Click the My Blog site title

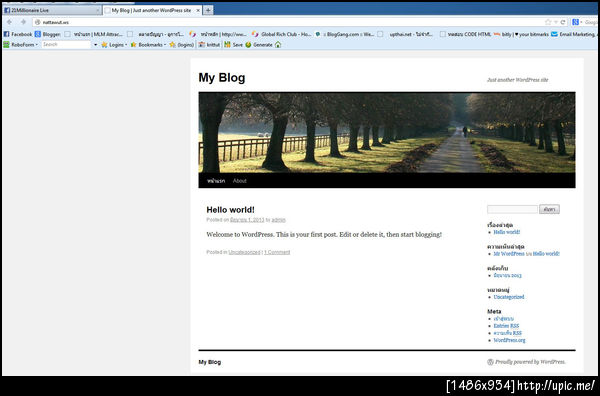[222, 78]
